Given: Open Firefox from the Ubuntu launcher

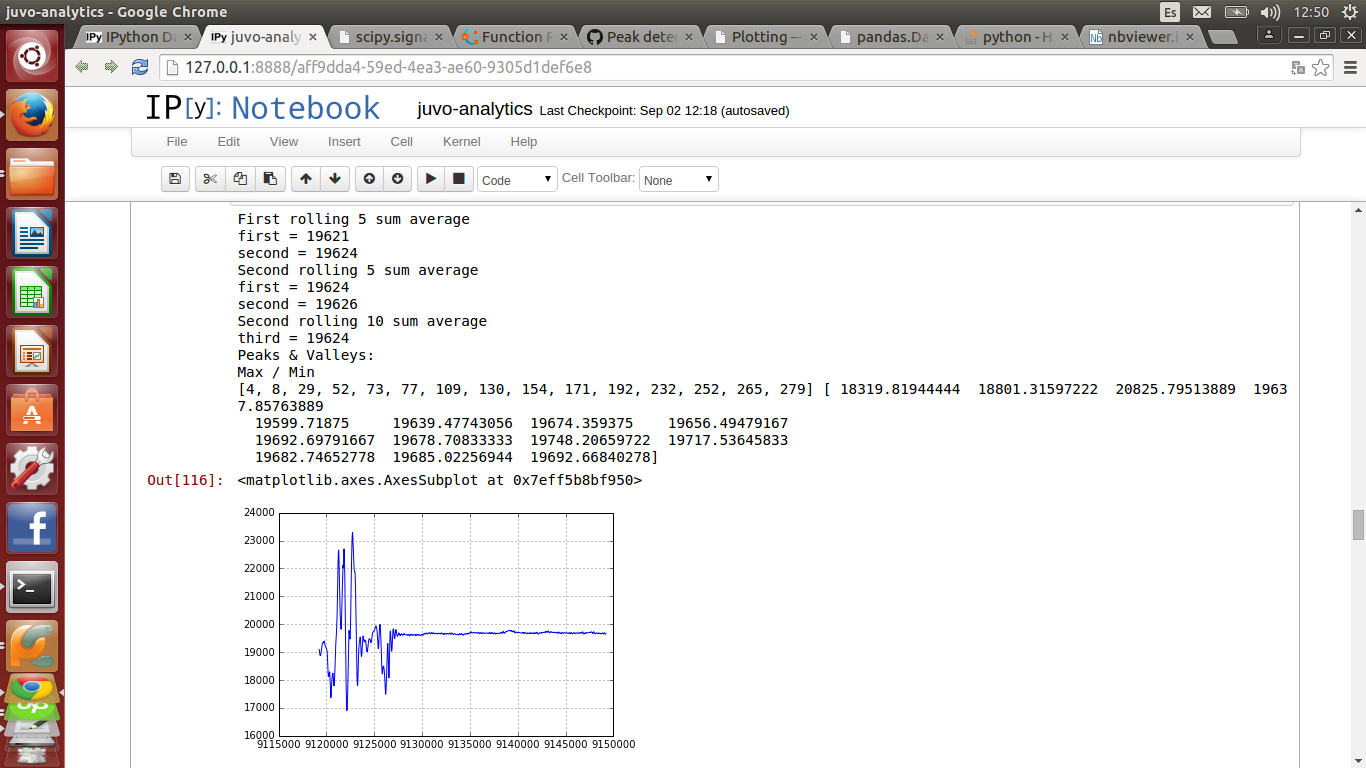Looking at the screenshot, I should click(x=33, y=115).
